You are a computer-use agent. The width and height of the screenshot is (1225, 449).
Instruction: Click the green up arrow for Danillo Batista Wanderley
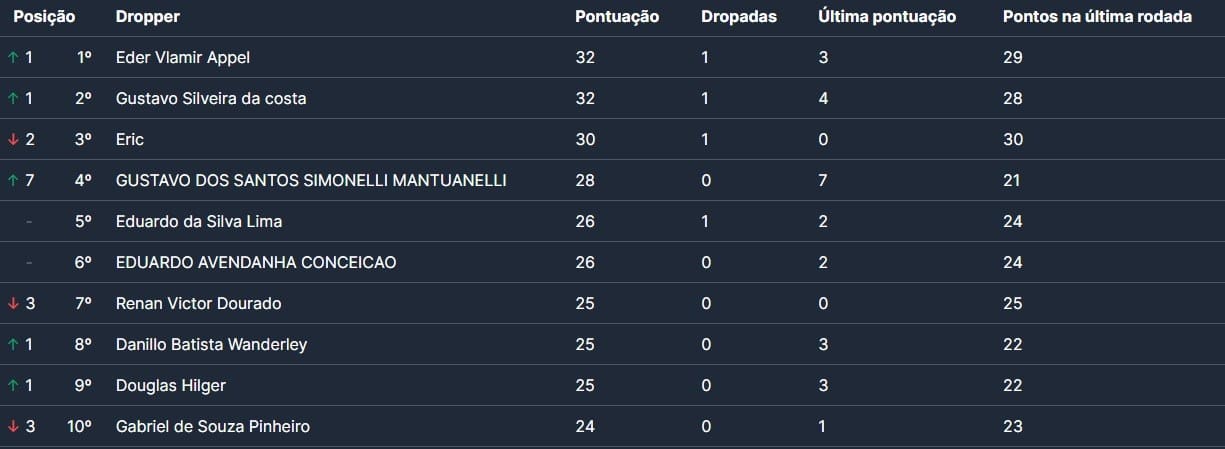[13, 345]
